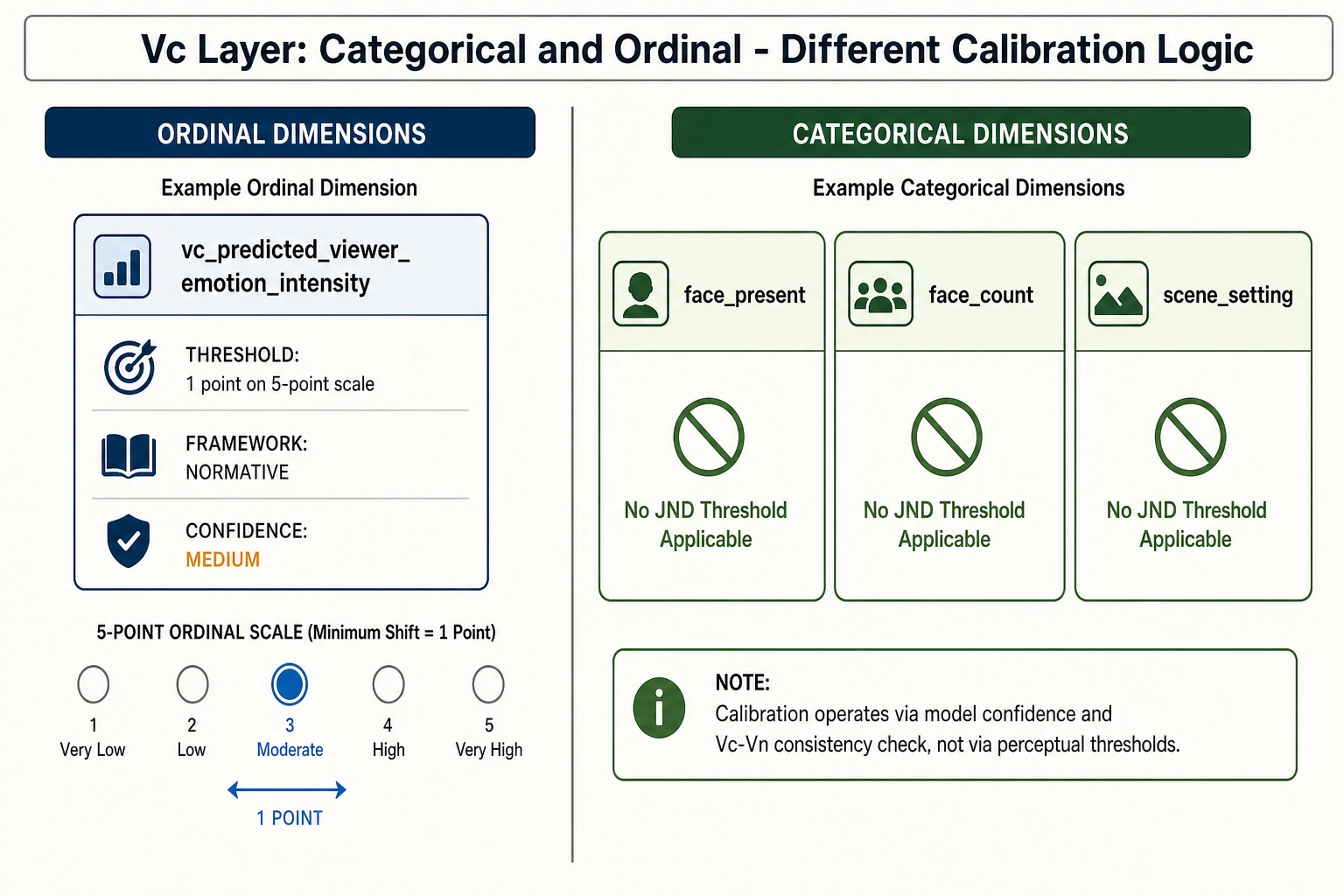Image resolution: width=1344 pixels, height=896 pixels.
Task: Click the person icon for face_present
Action: click(x=640, y=294)
